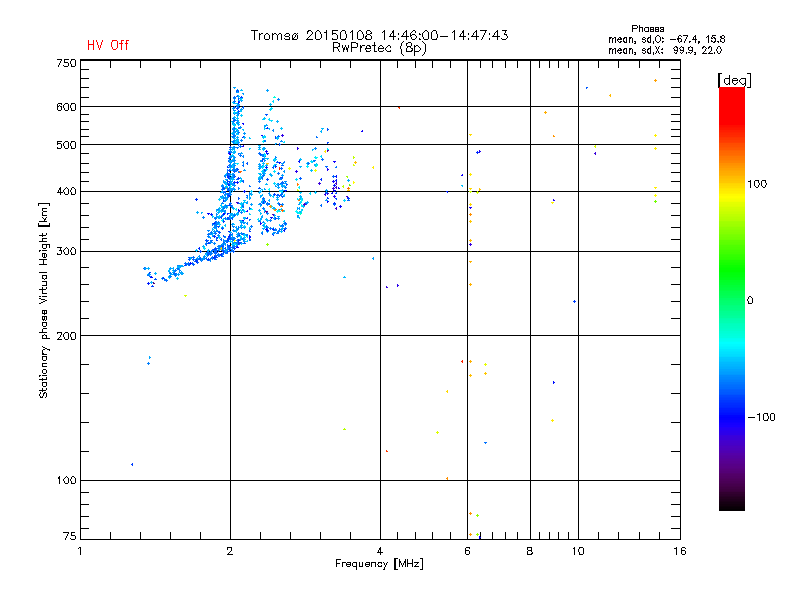Click the colorbar tick label '-100'
This screenshot has height=600, width=800.
[761, 417]
